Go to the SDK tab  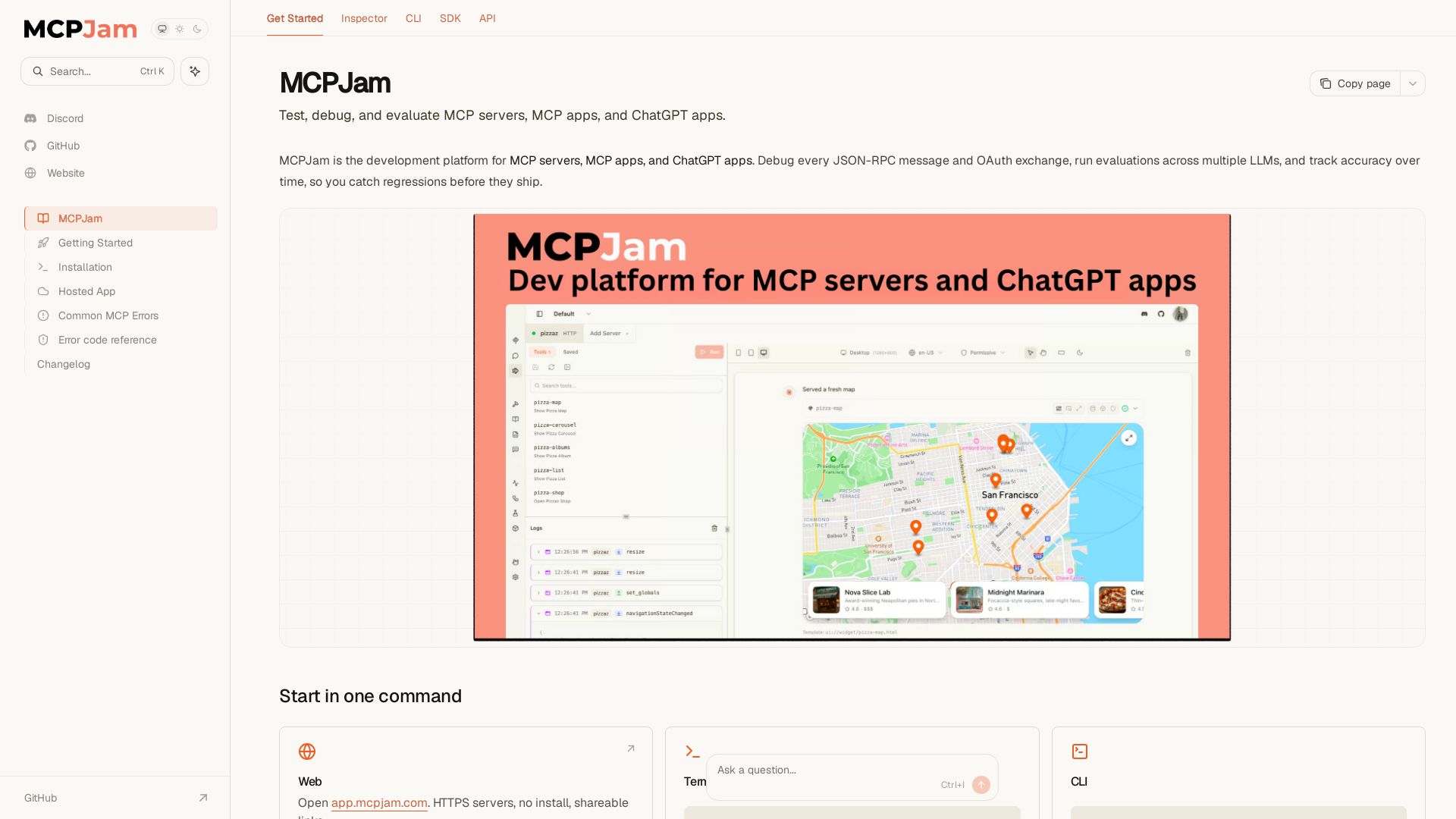point(450,18)
